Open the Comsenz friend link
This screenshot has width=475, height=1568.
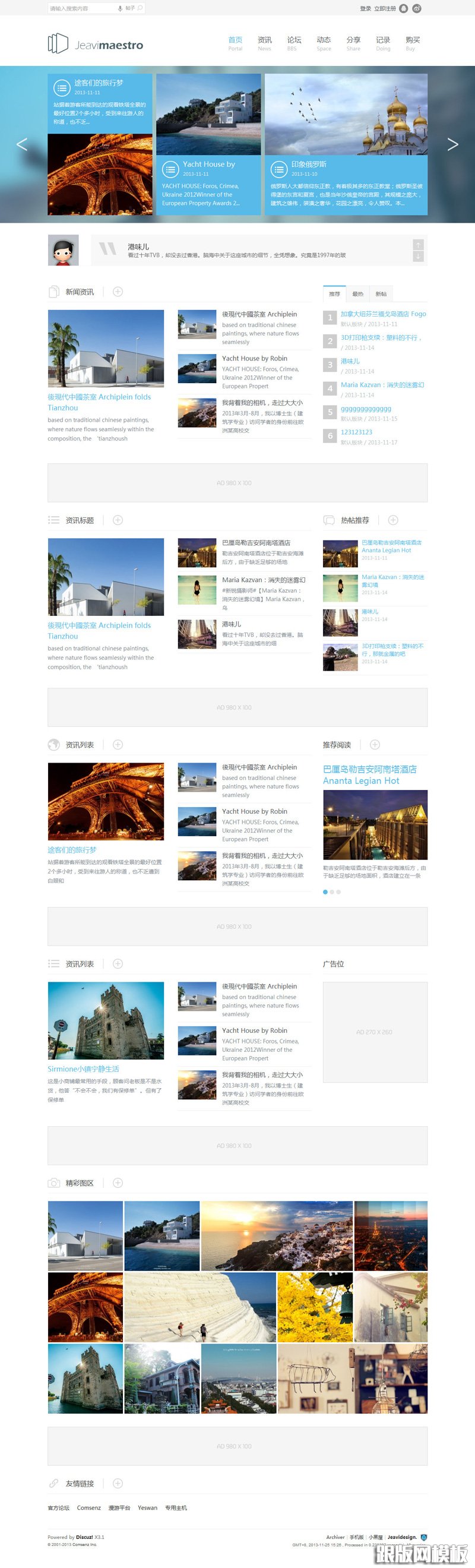89,1508
